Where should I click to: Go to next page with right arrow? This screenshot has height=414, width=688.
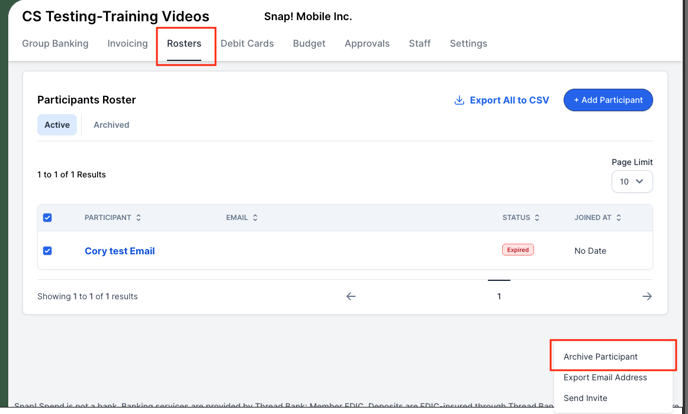(647, 296)
